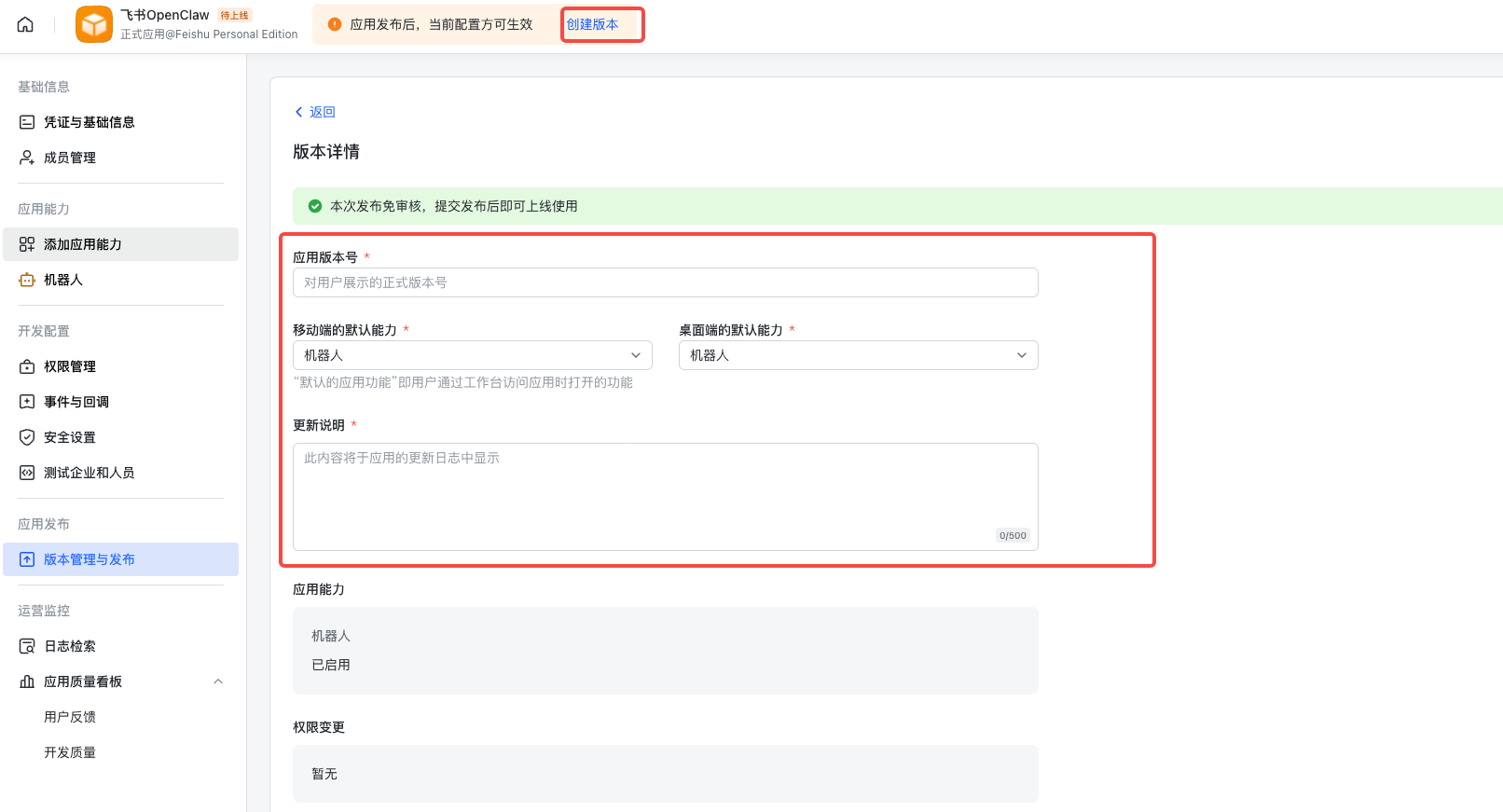Collapse the 应用质量看板 section

point(218,681)
